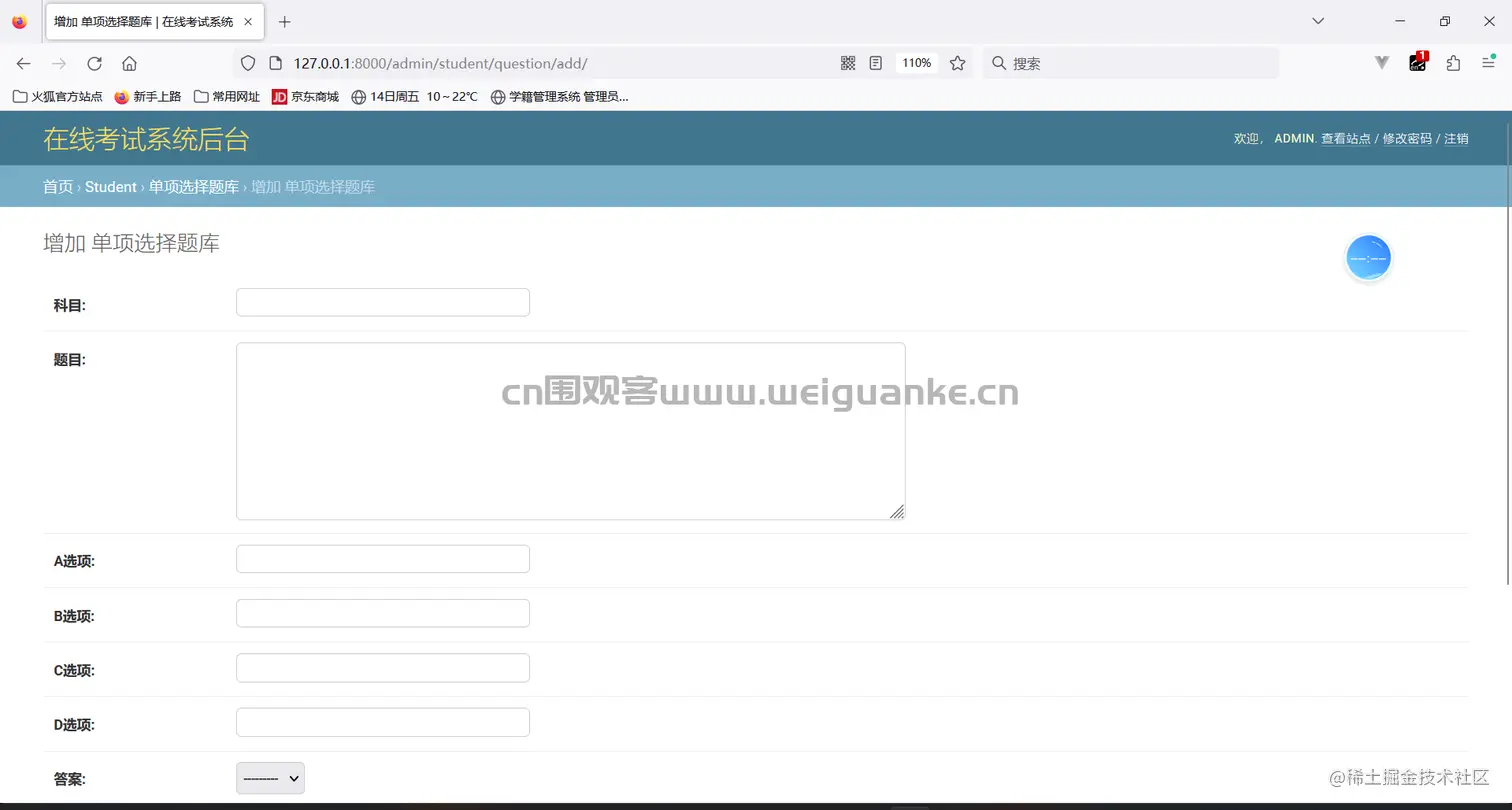Open the V-shaped extension icon

1382,63
